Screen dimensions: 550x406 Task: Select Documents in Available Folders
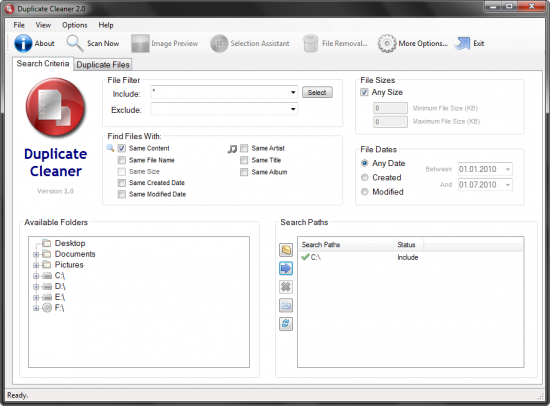pyautogui.click(x=75, y=254)
